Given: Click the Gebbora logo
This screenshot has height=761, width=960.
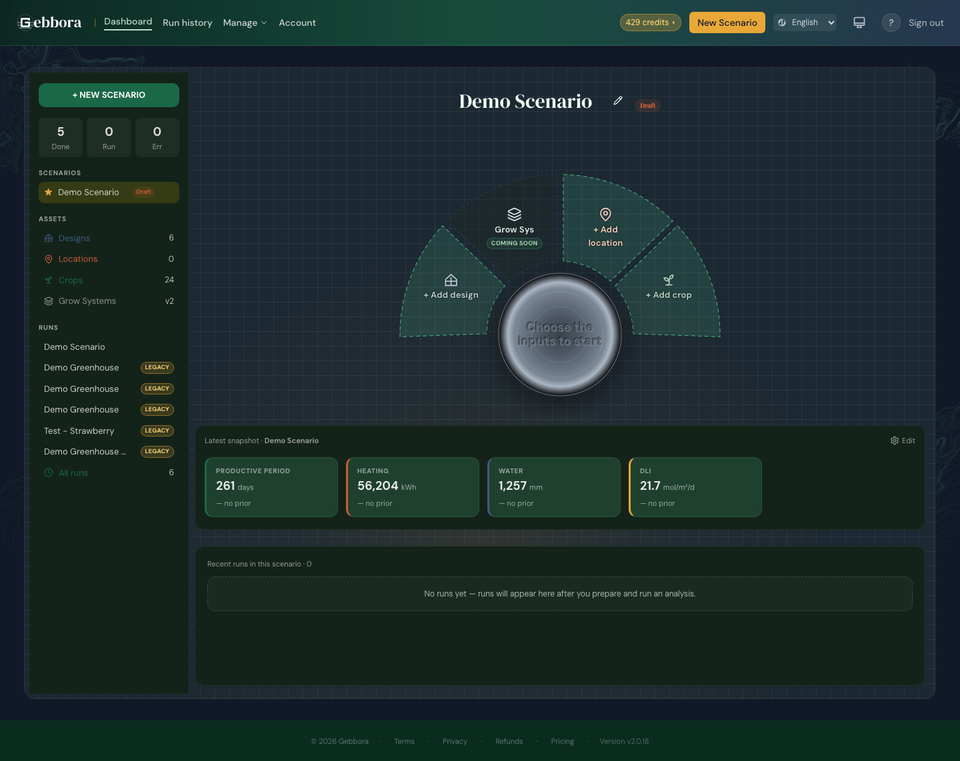Looking at the screenshot, I should pyautogui.click(x=50, y=23).
